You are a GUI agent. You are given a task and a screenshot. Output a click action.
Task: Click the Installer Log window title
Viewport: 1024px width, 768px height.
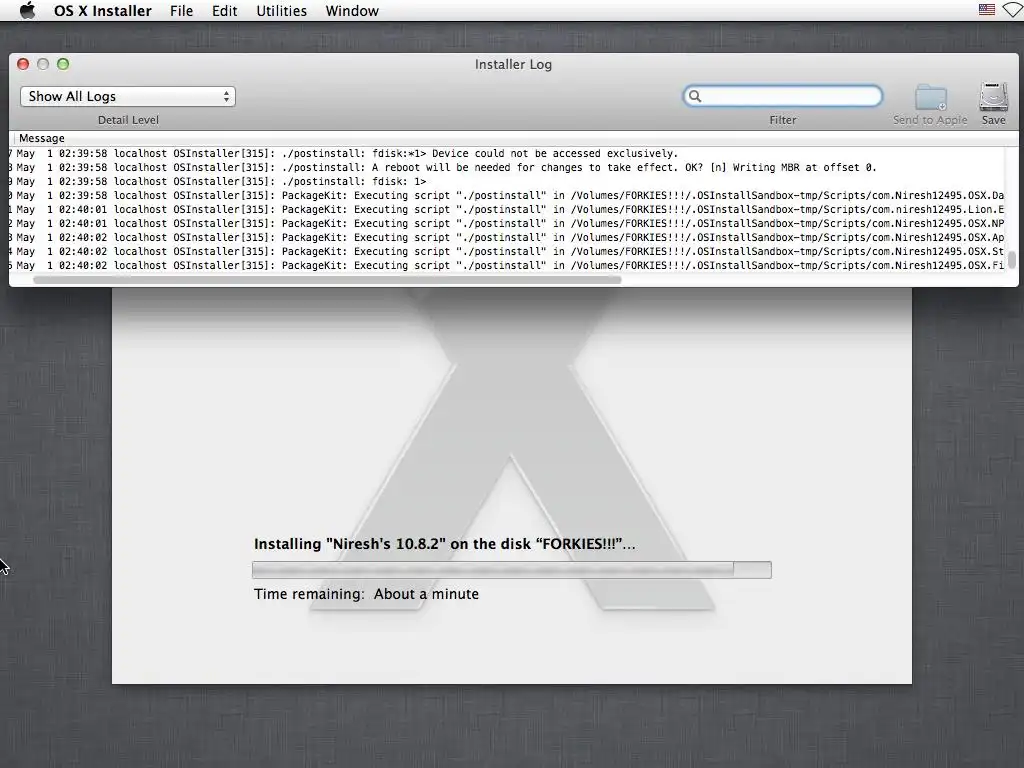click(513, 65)
